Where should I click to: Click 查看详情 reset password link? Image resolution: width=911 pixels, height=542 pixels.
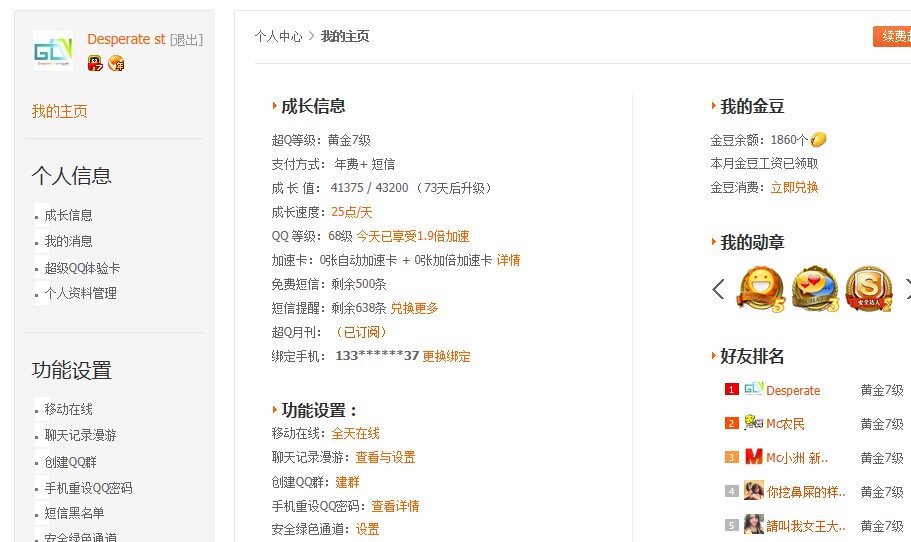[x=395, y=506]
